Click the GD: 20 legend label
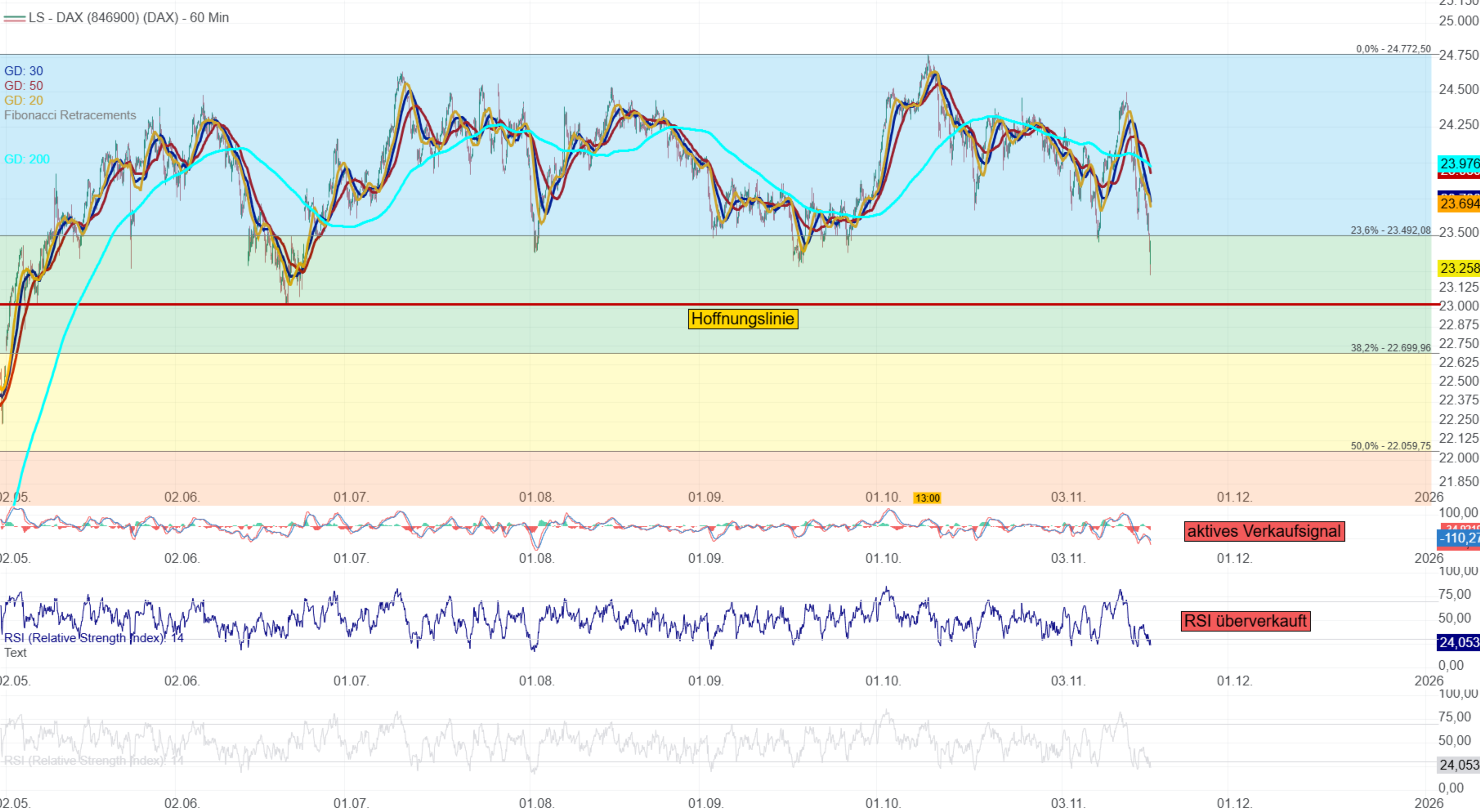The width and height of the screenshot is (1480, 812). point(24,100)
